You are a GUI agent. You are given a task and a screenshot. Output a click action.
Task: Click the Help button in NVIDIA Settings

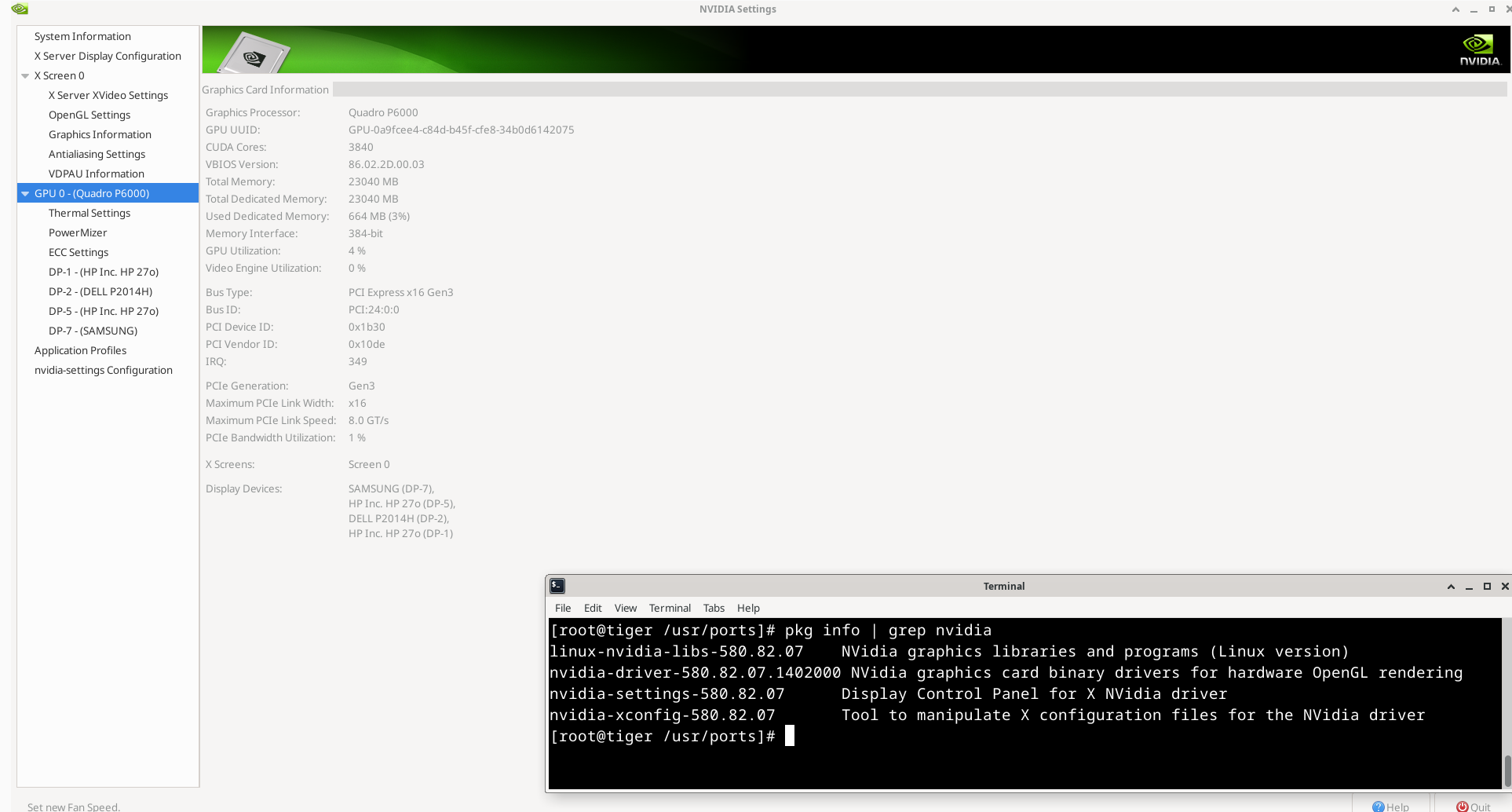pos(1391,806)
